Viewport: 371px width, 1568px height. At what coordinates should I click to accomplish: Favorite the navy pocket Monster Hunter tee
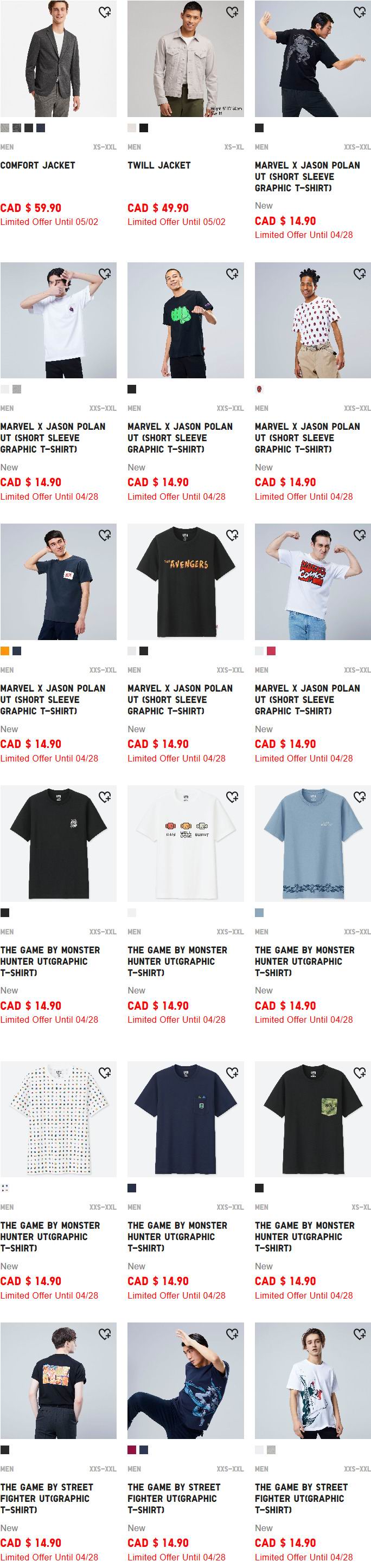pos(232,1072)
